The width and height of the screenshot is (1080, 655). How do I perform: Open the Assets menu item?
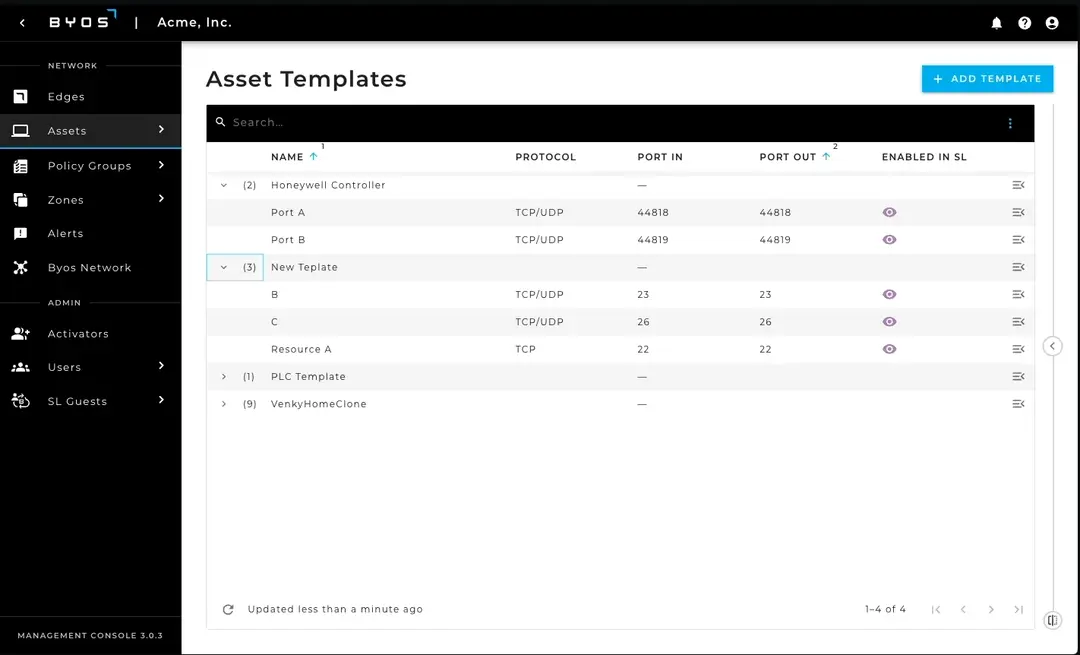(x=90, y=131)
